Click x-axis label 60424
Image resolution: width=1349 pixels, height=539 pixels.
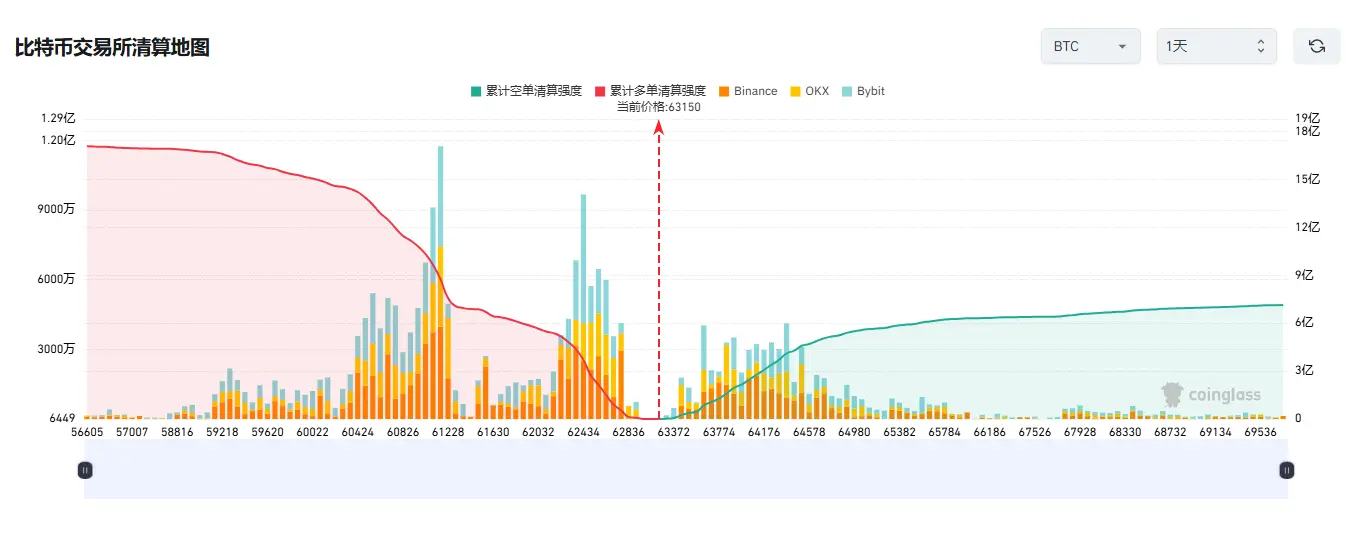358,432
